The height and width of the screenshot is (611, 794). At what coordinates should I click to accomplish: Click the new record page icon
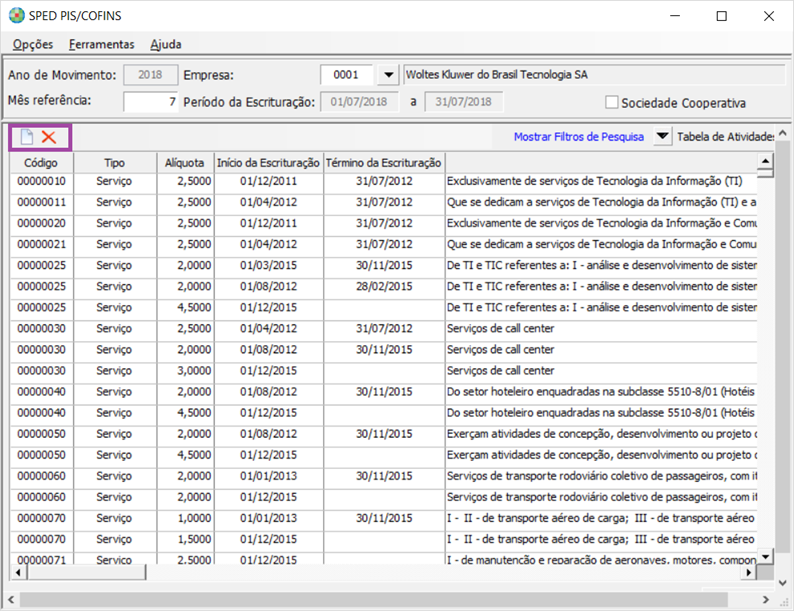pyautogui.click(x=27, y=137)
